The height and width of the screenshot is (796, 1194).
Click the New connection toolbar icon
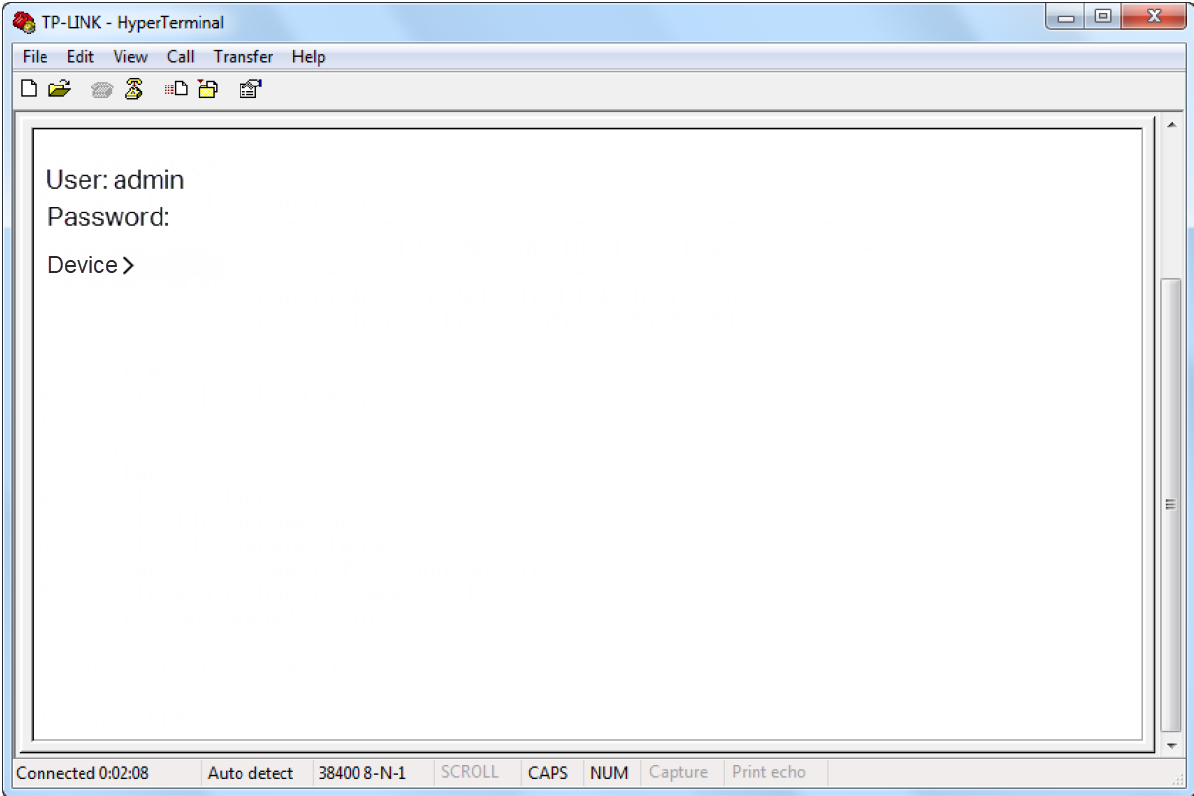29,89
